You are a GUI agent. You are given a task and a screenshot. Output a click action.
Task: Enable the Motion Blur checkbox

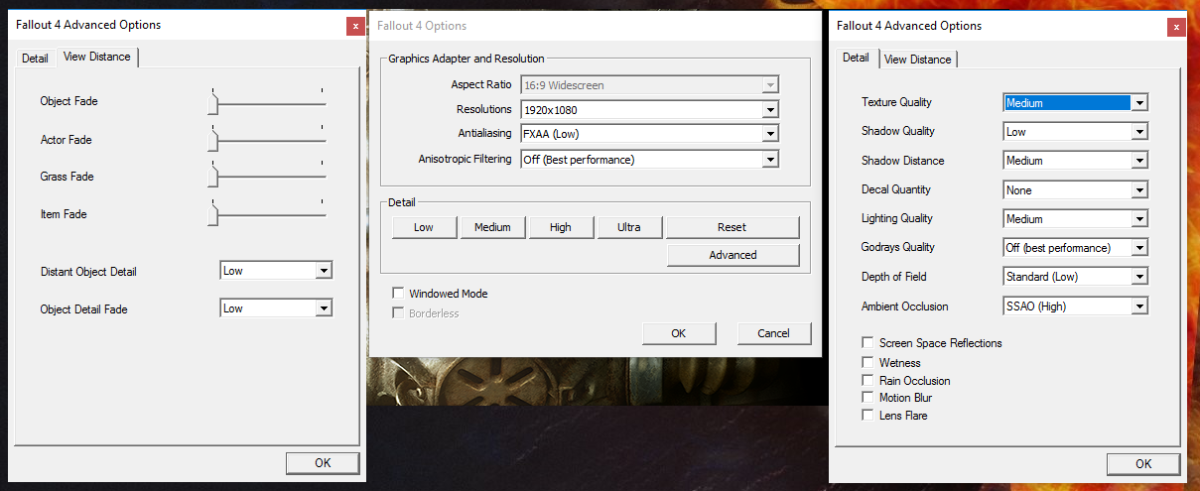point(868,398)
